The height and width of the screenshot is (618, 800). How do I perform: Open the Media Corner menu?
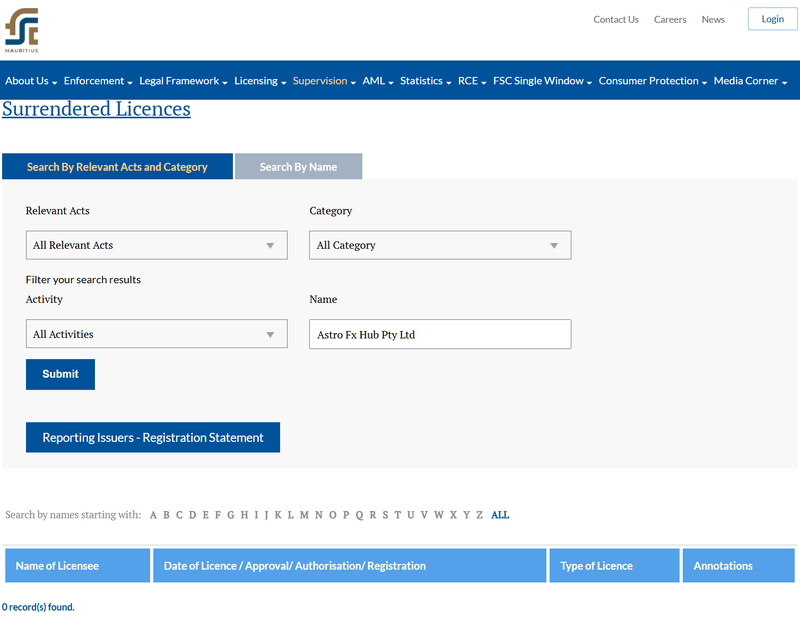[x=750, y=81]
